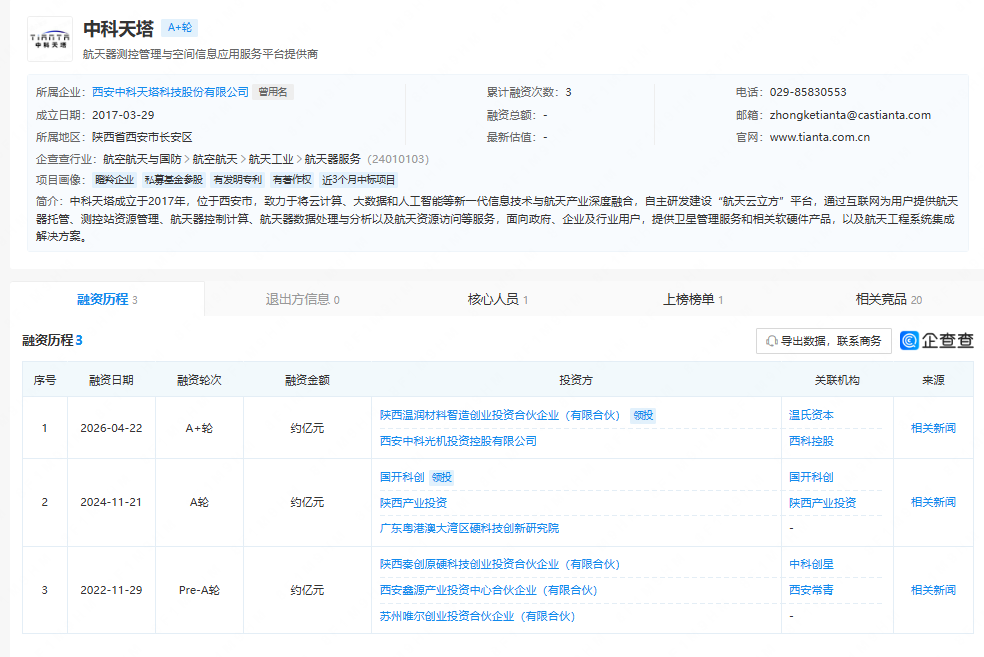This screenshot has width=984, height=657.
Task: Switch to the 退出方信息 tab
Action: [302, 299]
